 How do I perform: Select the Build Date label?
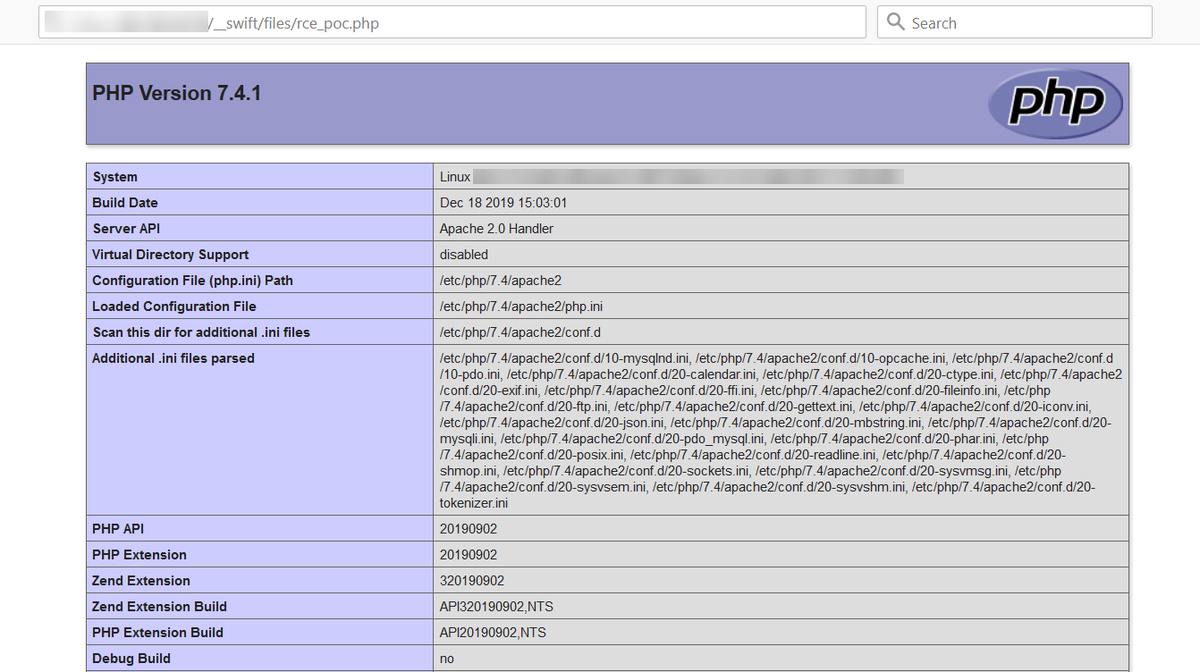coord(125,203)
